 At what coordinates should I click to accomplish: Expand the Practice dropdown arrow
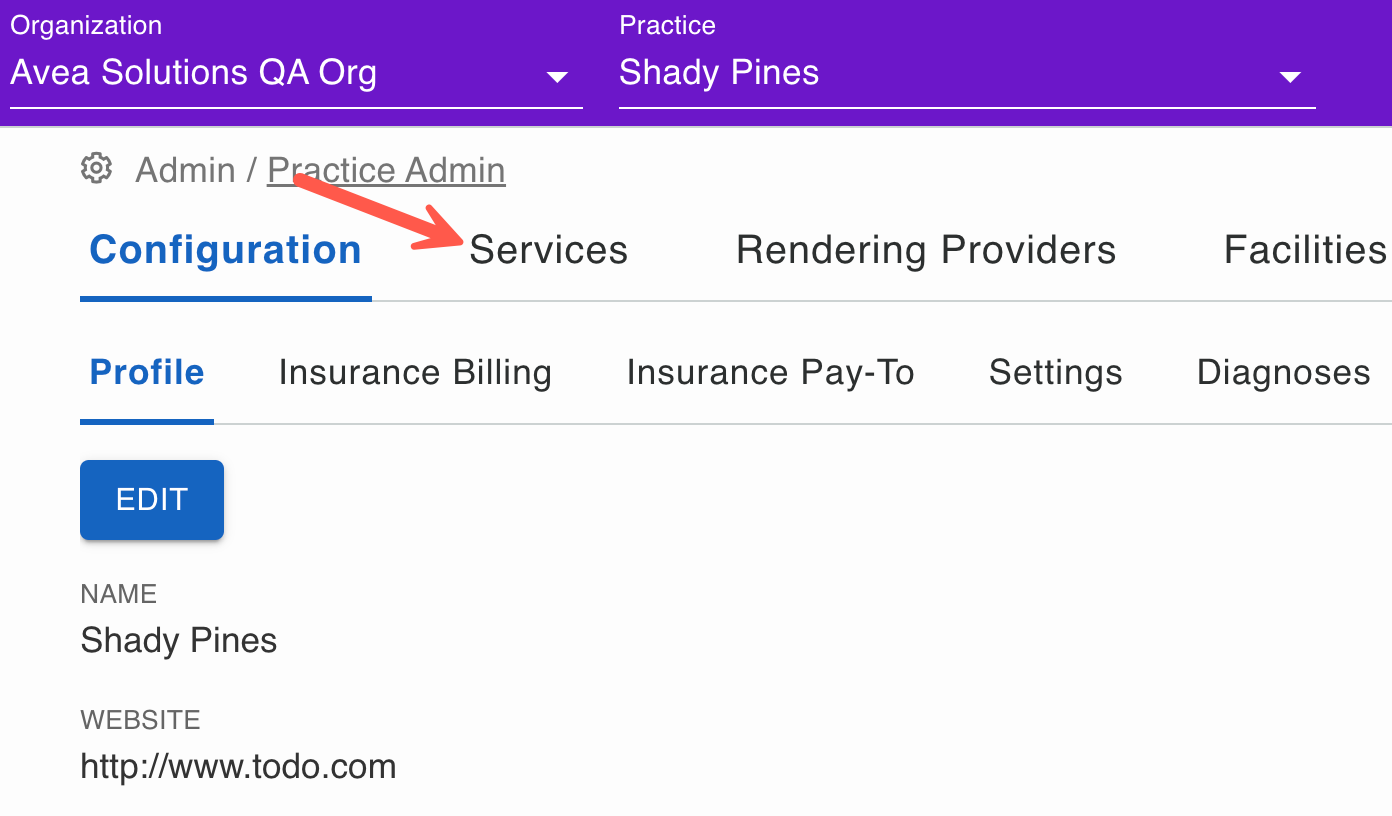[x=1290, y=77]
